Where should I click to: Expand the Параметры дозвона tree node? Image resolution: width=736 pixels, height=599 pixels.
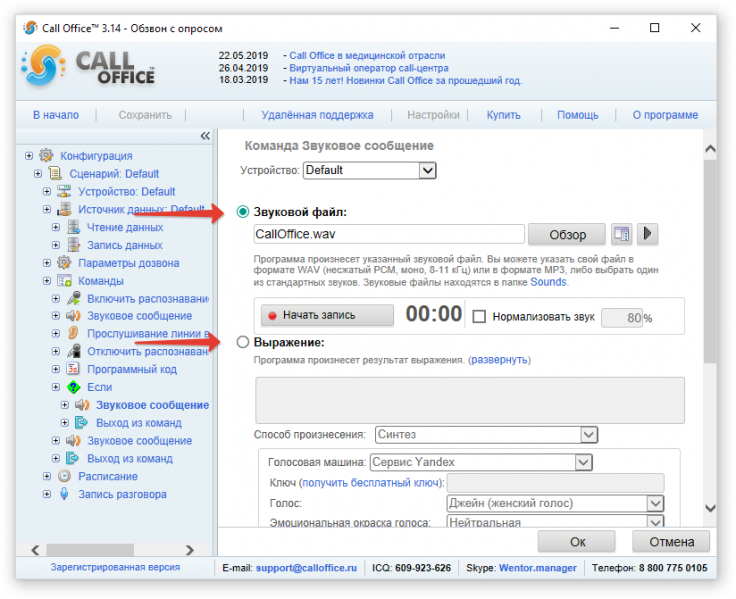(47, 263)
